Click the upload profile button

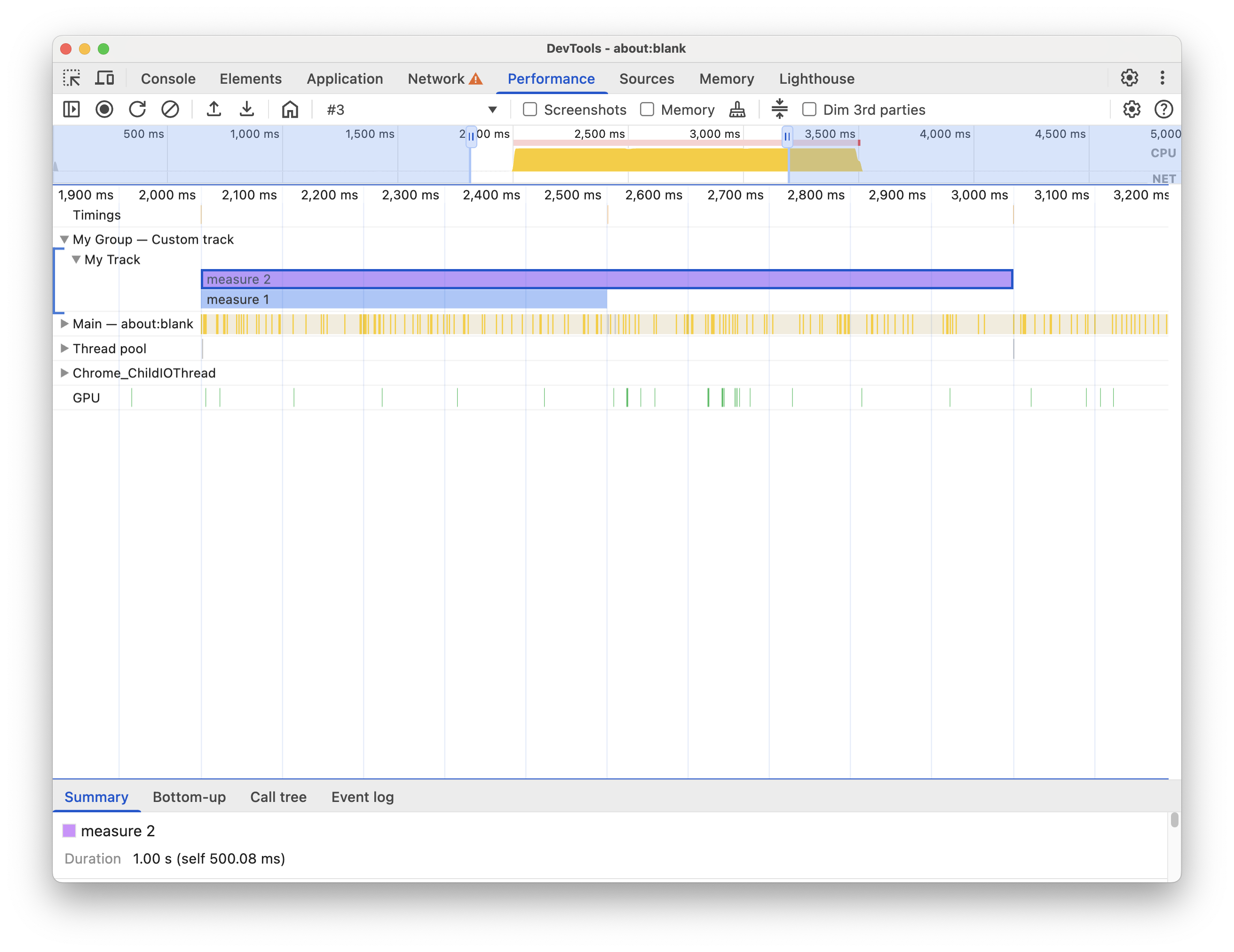pyautogui.click(x=214, y=108)
